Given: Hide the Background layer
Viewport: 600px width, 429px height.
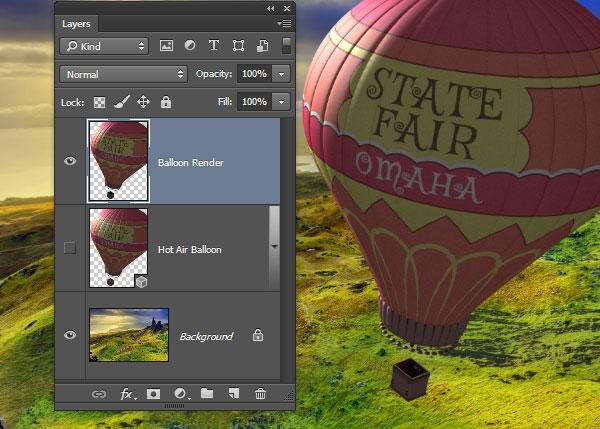Looking at the screenshot, I should coord(70,335).
